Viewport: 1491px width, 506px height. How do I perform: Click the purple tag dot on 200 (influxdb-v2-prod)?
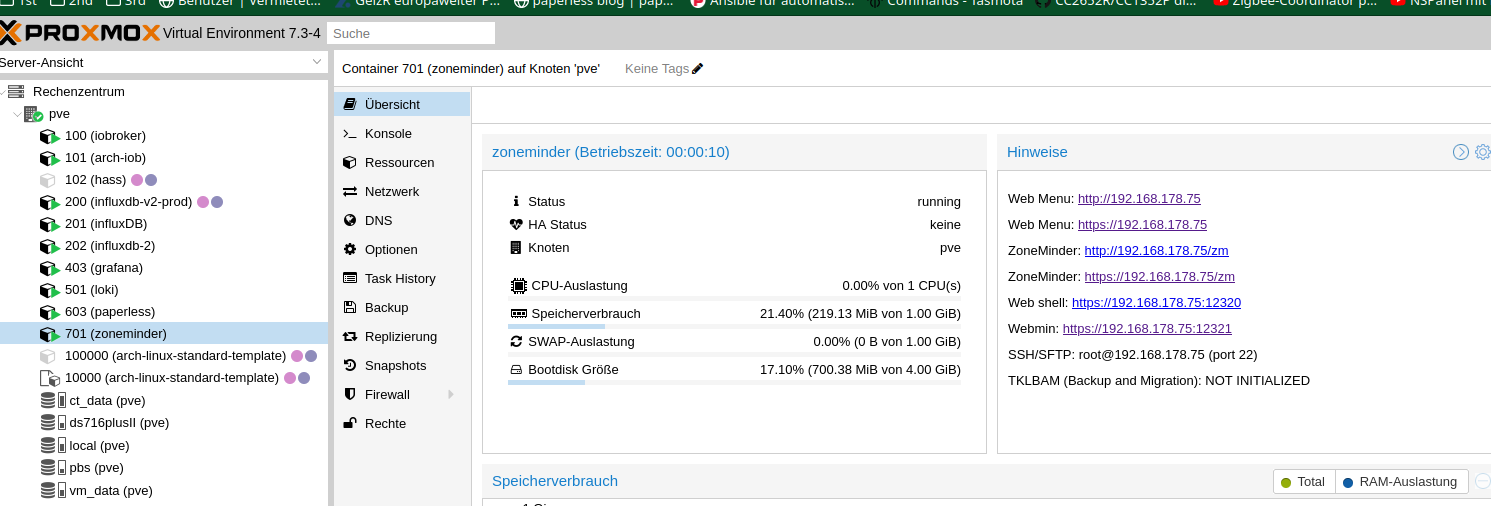coord(217,202)
